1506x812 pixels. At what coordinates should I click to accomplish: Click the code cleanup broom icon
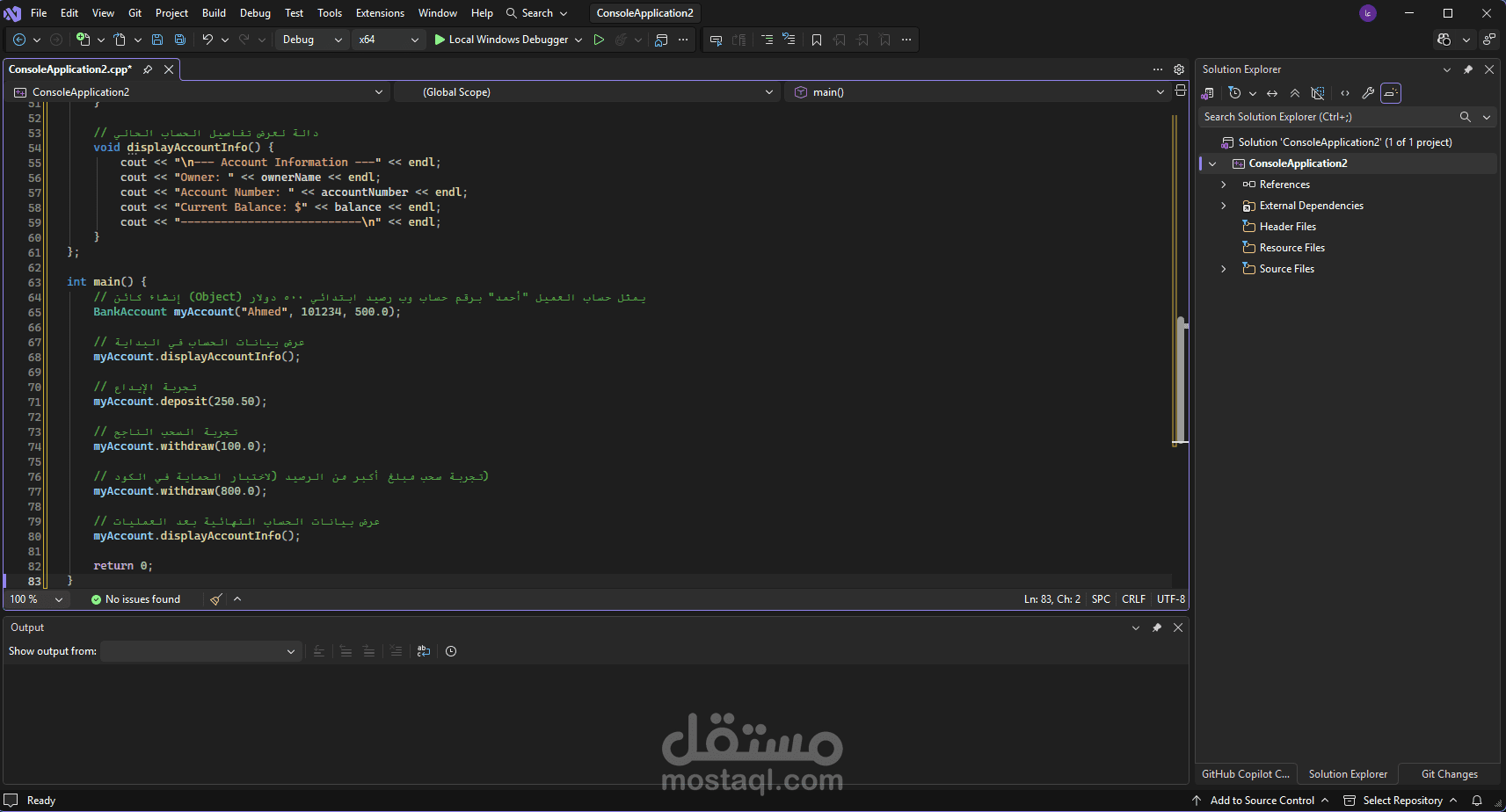tap(216, 599)
